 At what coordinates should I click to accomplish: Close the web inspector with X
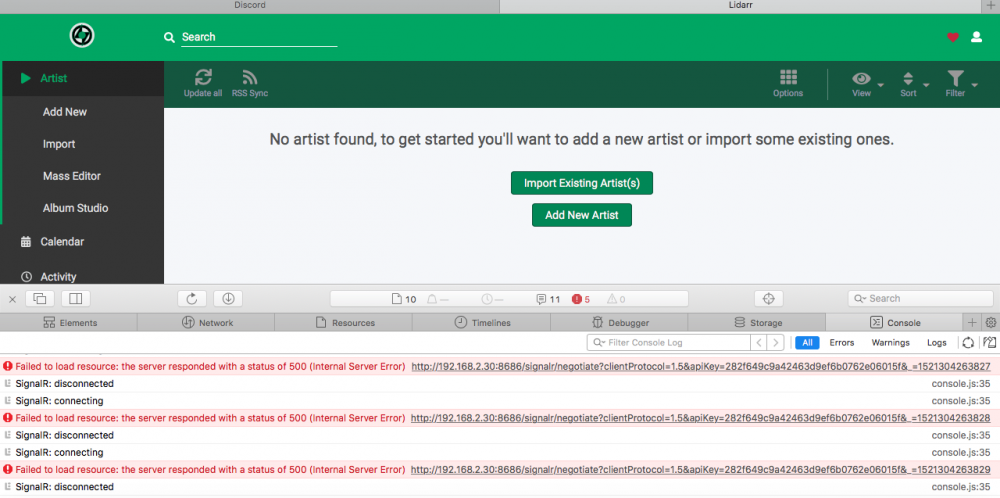pos(12,298)
